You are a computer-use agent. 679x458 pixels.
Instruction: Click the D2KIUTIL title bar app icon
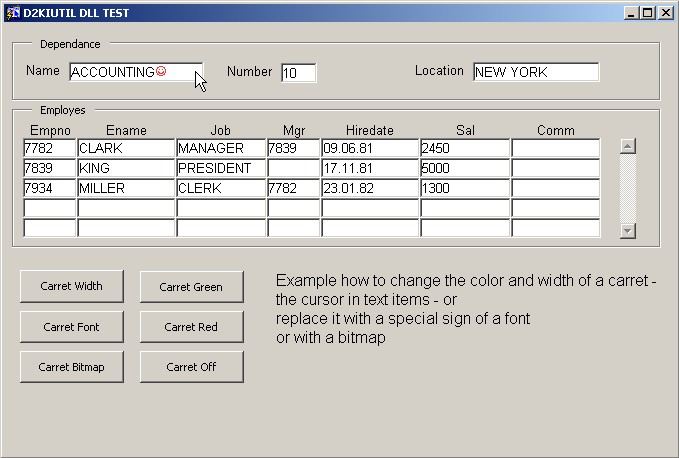click(x=13, y=13)
